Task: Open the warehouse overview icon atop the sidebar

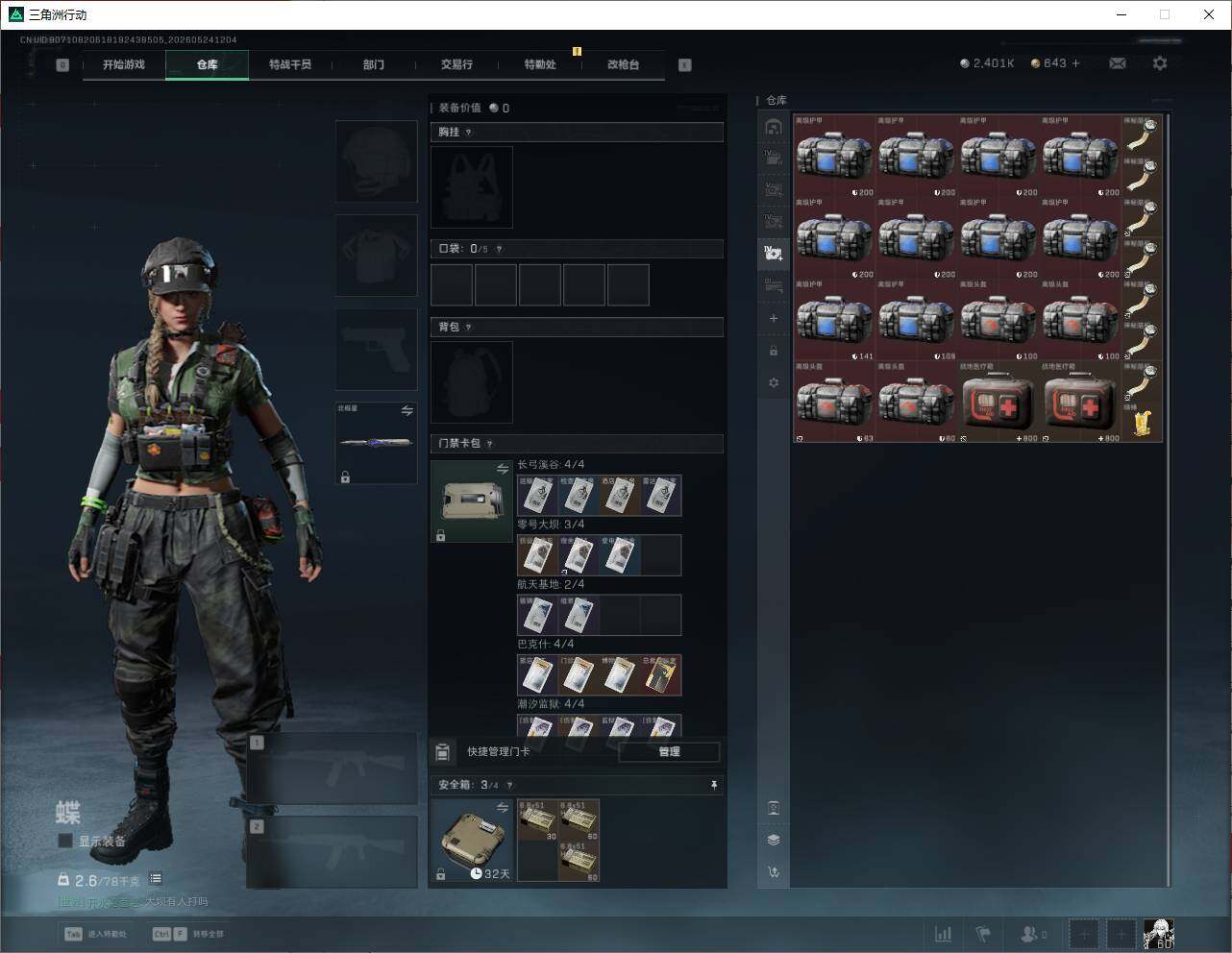Action: point(774,127)
